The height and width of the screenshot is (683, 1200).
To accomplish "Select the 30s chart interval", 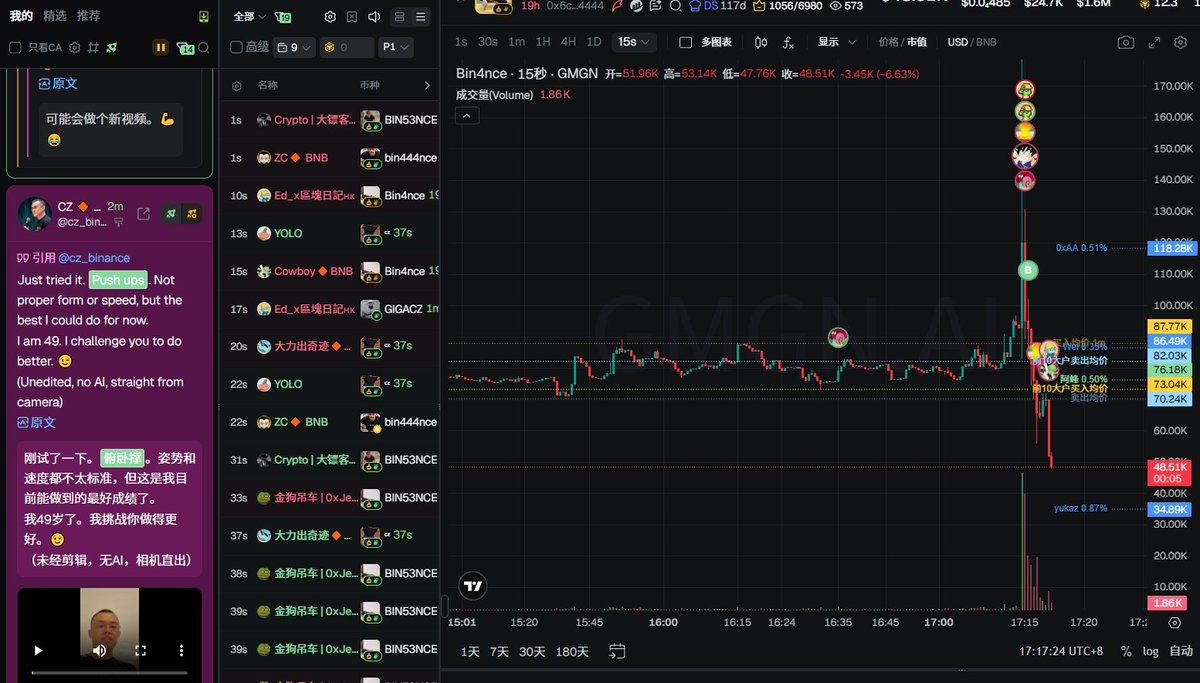I will point(487,42).
